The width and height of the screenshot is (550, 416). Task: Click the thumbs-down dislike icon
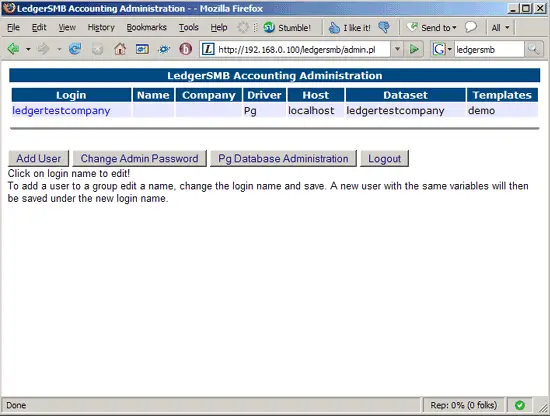coord(384,27)
